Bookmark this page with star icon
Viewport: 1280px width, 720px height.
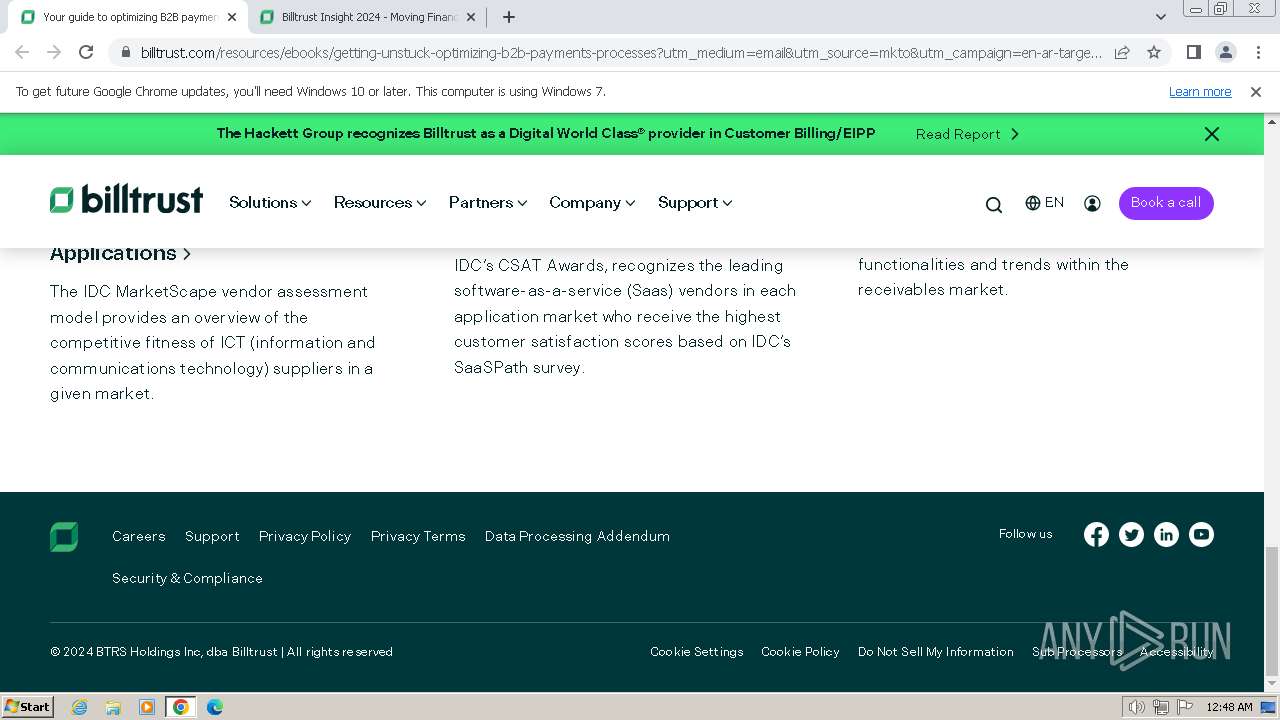tap(1154, 52)
